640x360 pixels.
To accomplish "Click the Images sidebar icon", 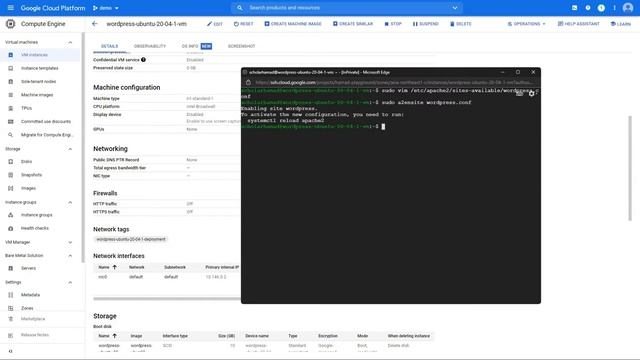I will tap(11, 188).
